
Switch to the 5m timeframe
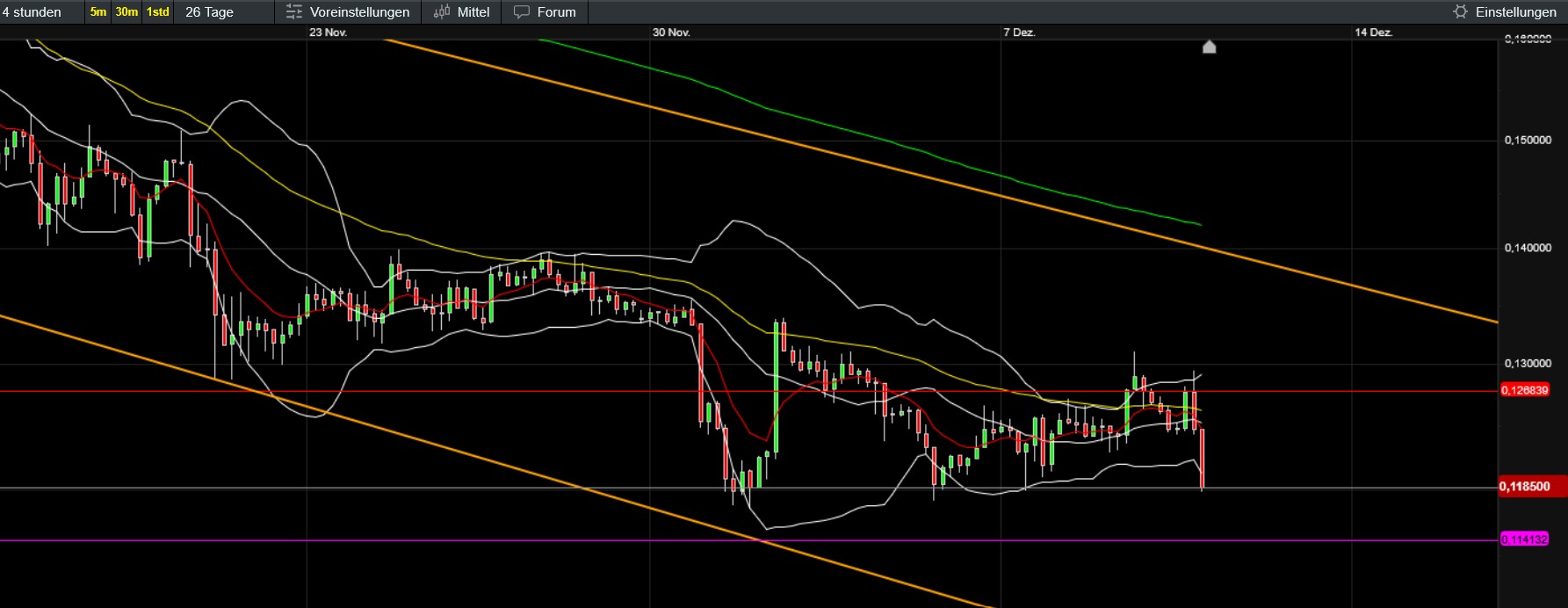pyautogui.click(x=98, y=12)
